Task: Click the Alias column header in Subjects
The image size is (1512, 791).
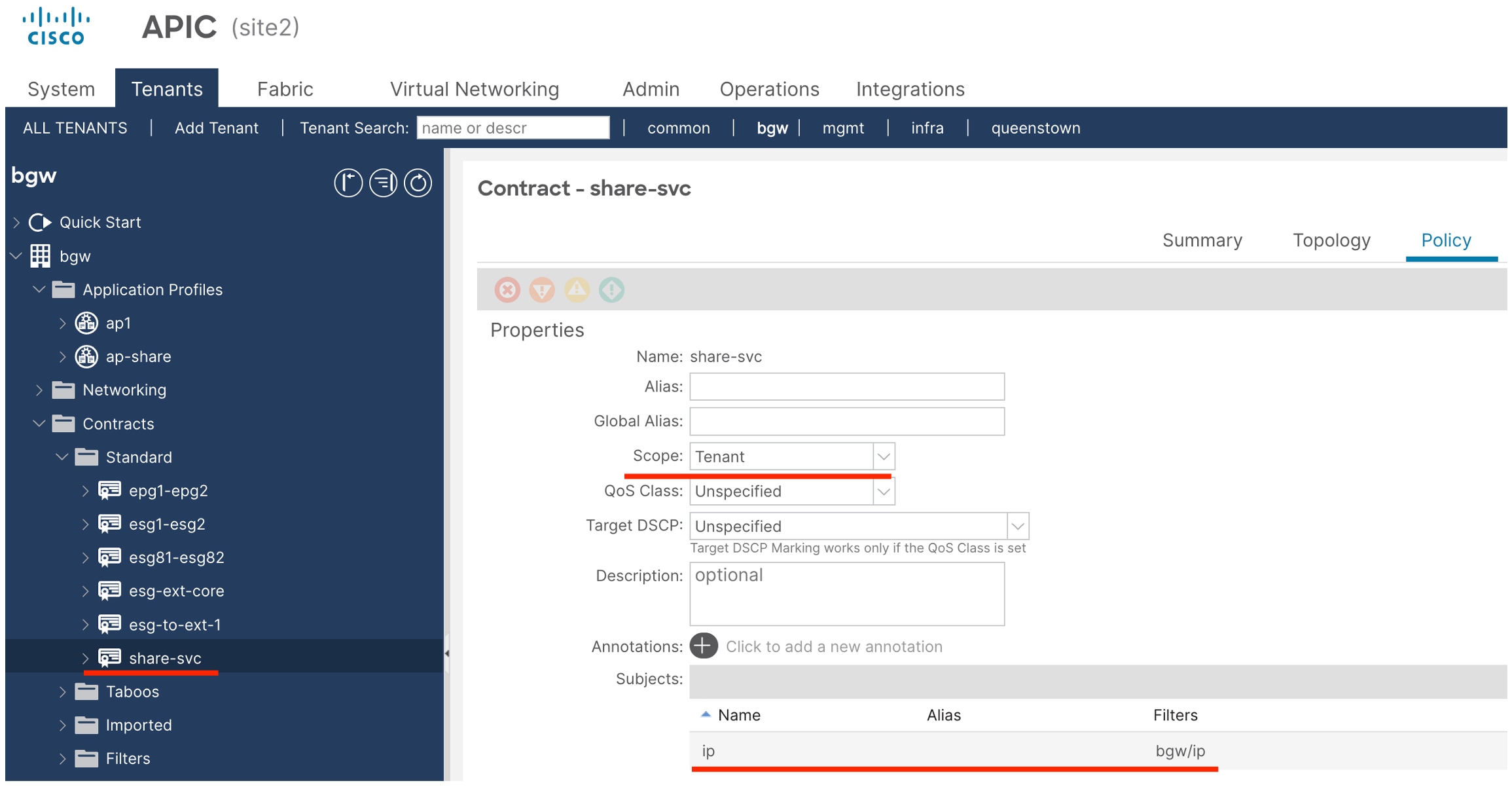Action: 943,714
